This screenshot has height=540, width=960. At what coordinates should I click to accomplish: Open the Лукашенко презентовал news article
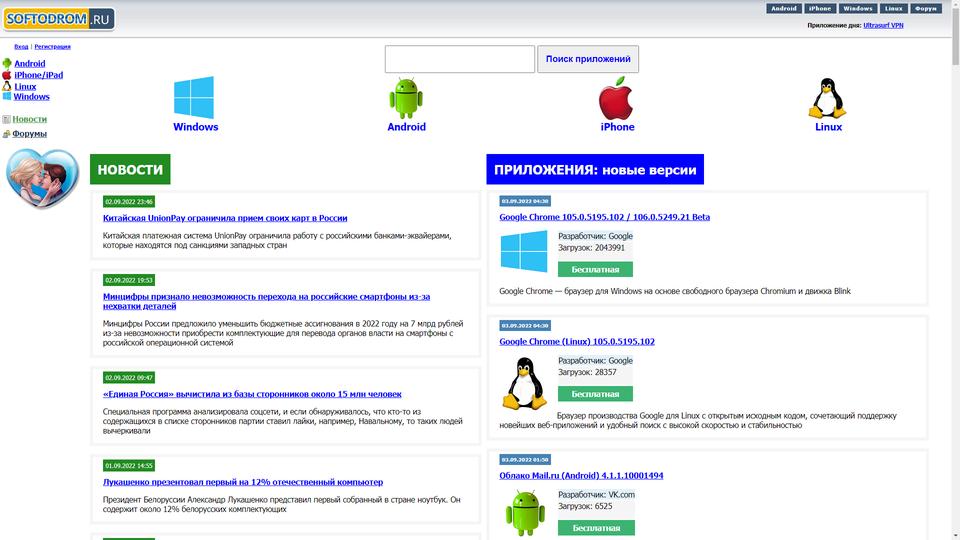click(242, 482)
